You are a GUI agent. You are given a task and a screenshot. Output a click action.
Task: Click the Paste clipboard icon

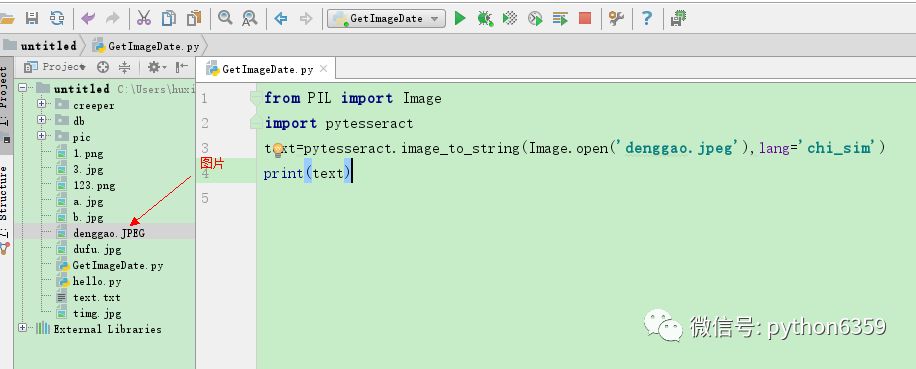(194, 18)
